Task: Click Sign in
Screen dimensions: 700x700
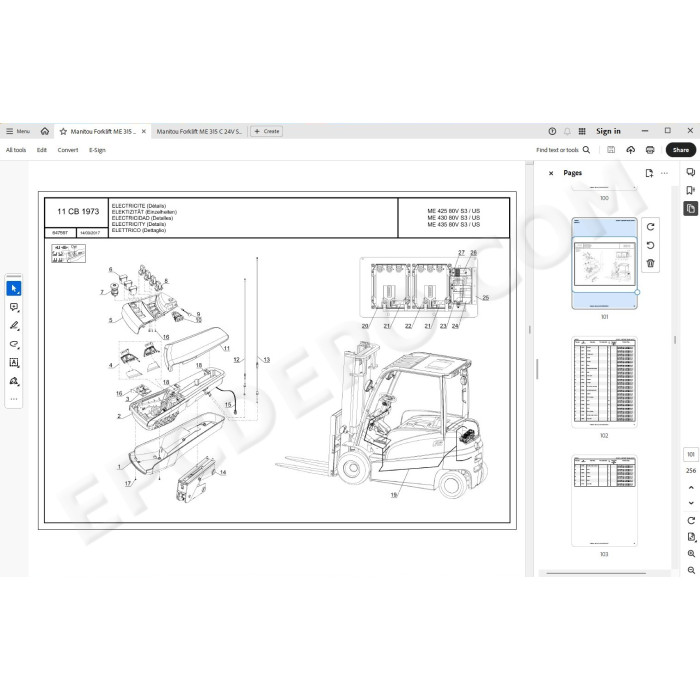Action: (608, 131)
